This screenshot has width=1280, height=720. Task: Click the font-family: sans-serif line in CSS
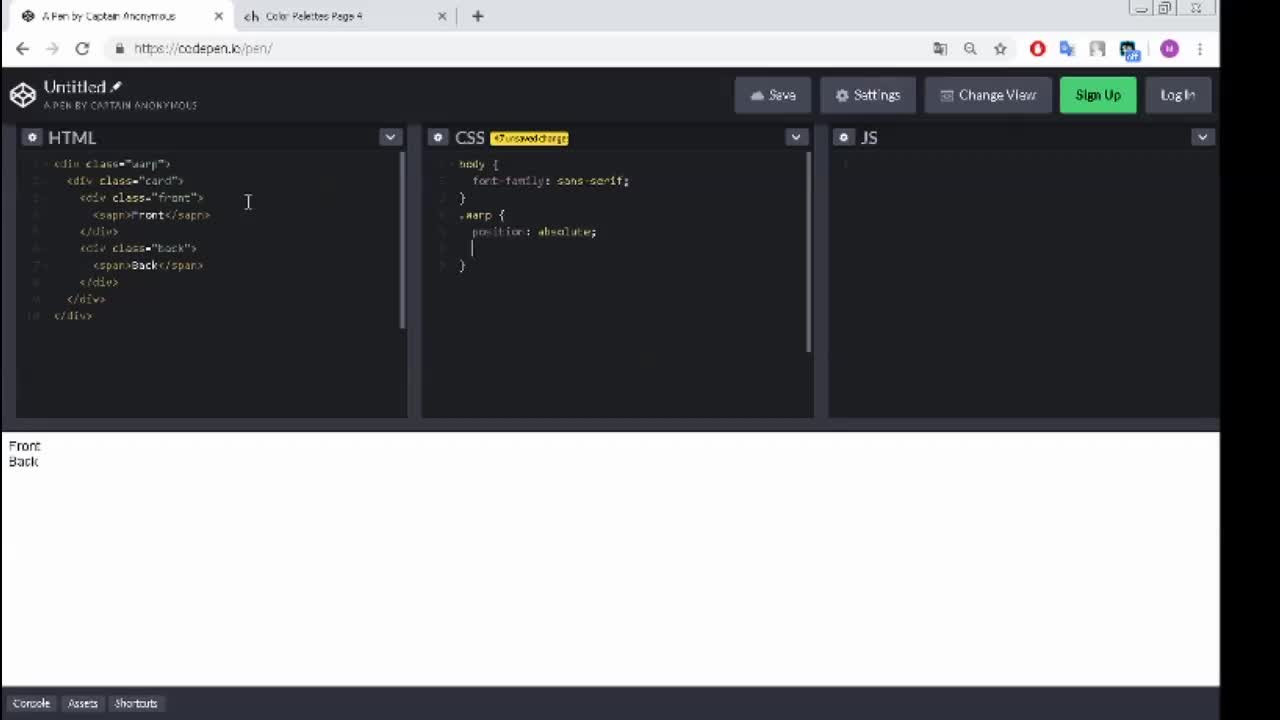[550, 181]
